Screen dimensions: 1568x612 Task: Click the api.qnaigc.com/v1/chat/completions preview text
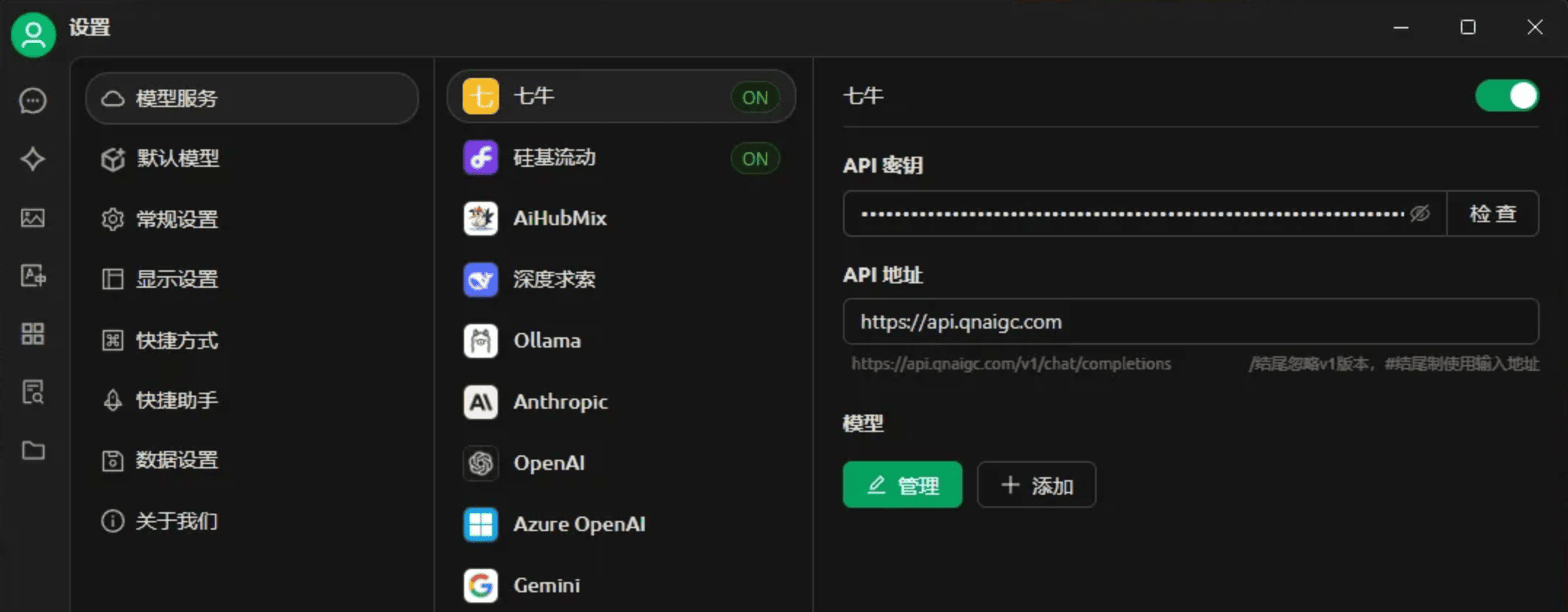(x=1011, y=364)
